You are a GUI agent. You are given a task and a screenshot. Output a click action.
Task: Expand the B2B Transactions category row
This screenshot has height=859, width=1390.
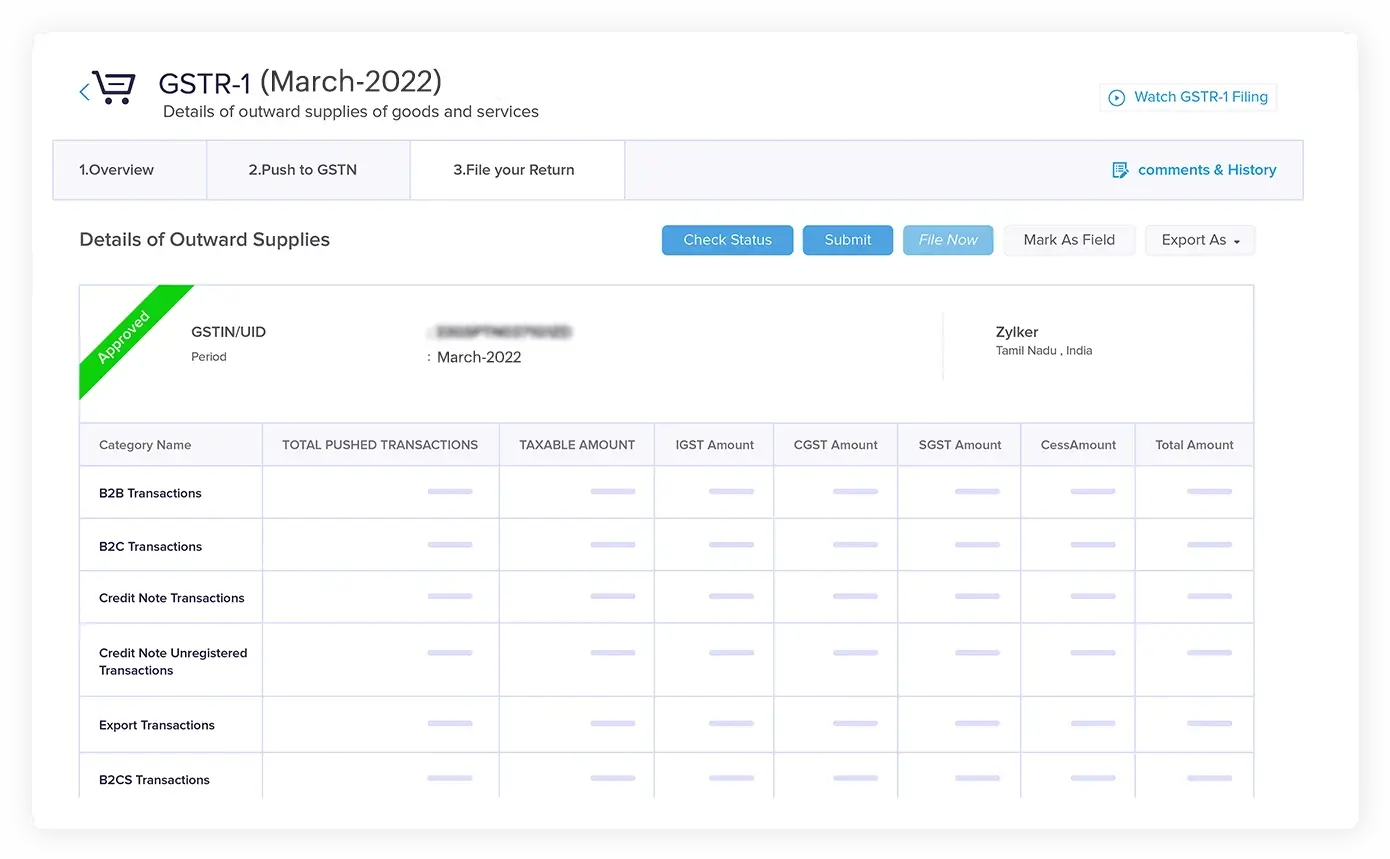pyautogui.click(x=149, y=492)
